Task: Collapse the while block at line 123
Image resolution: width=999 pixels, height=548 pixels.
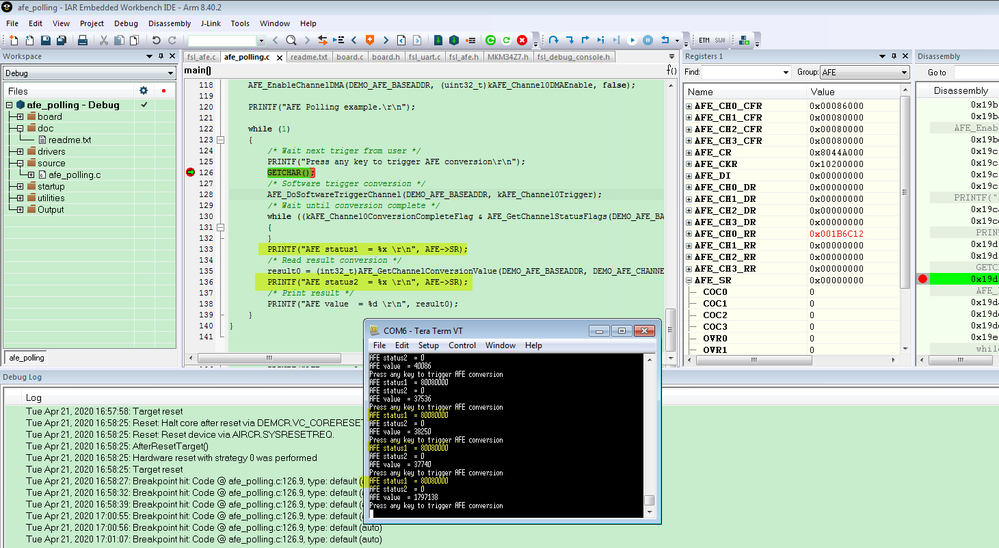Action: (220, 140)
